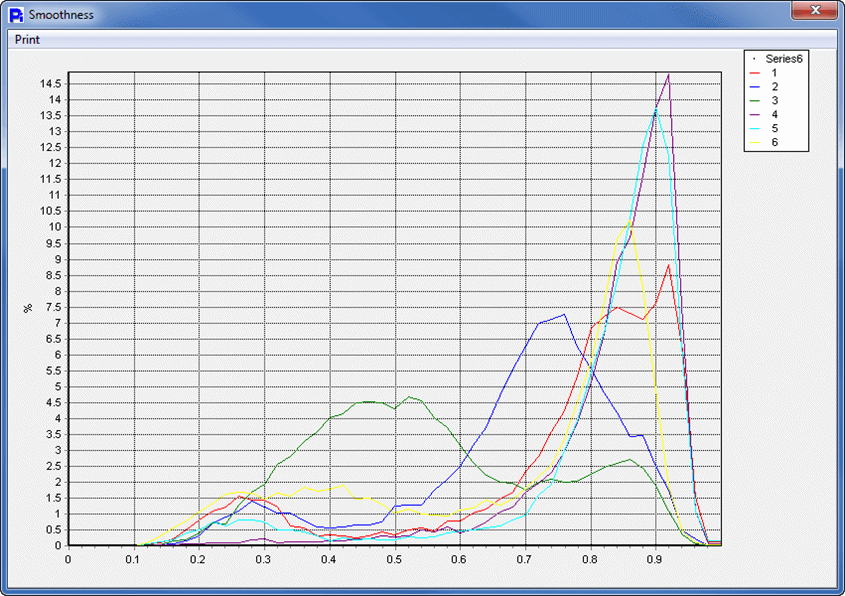Close the Smoothness window

816,11
